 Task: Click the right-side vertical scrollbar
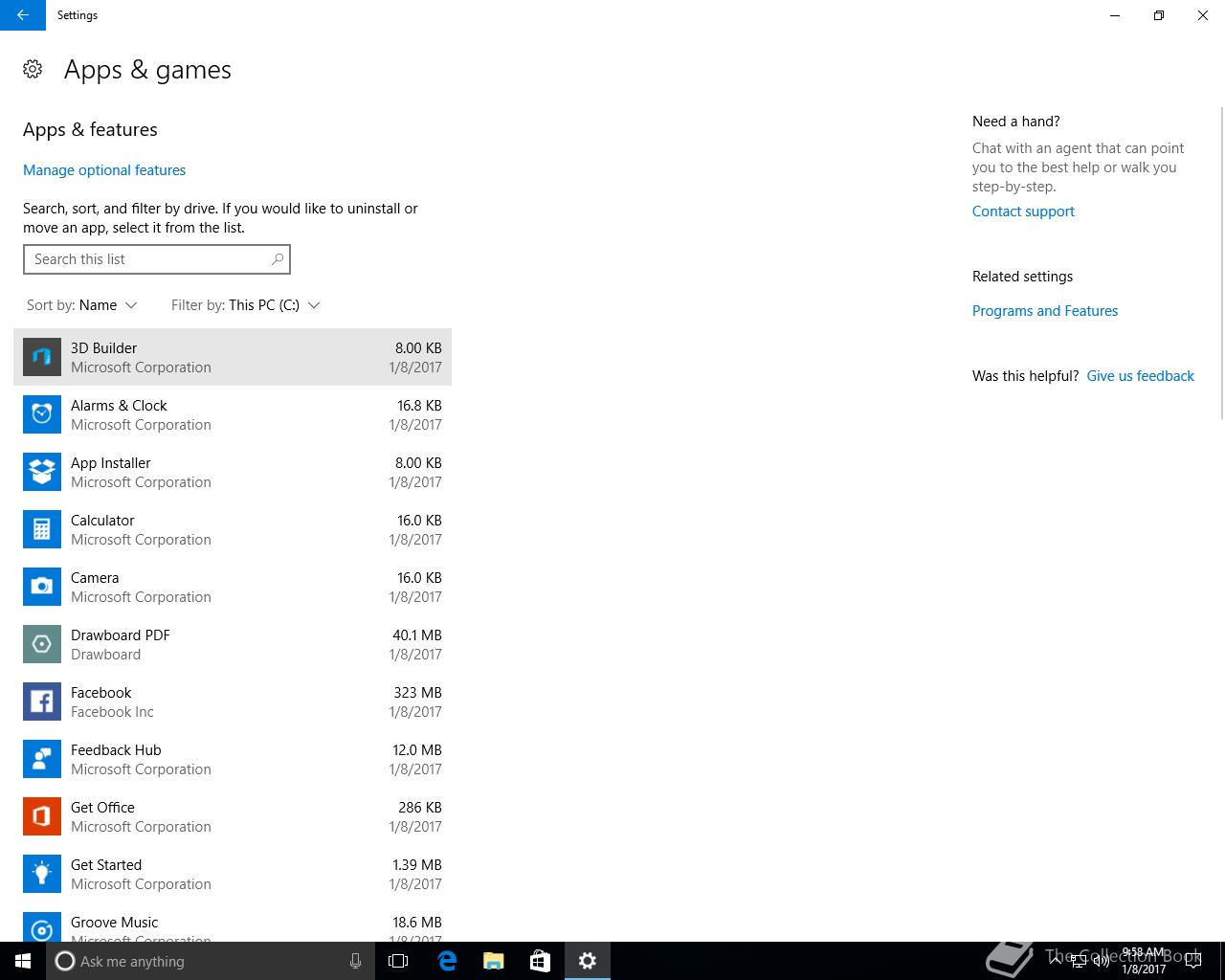1221,263
